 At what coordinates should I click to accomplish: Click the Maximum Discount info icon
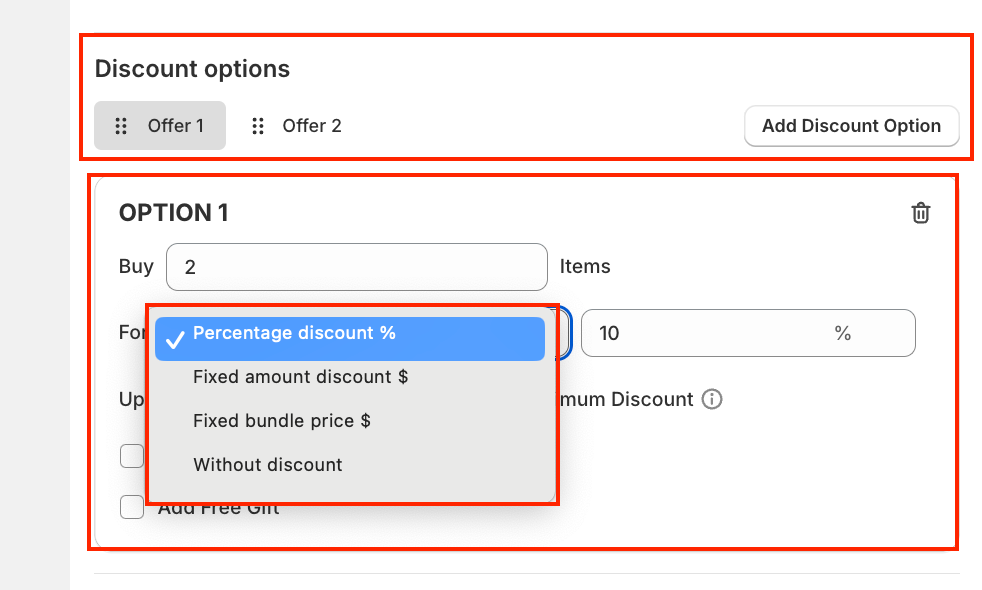coord(712,399)
